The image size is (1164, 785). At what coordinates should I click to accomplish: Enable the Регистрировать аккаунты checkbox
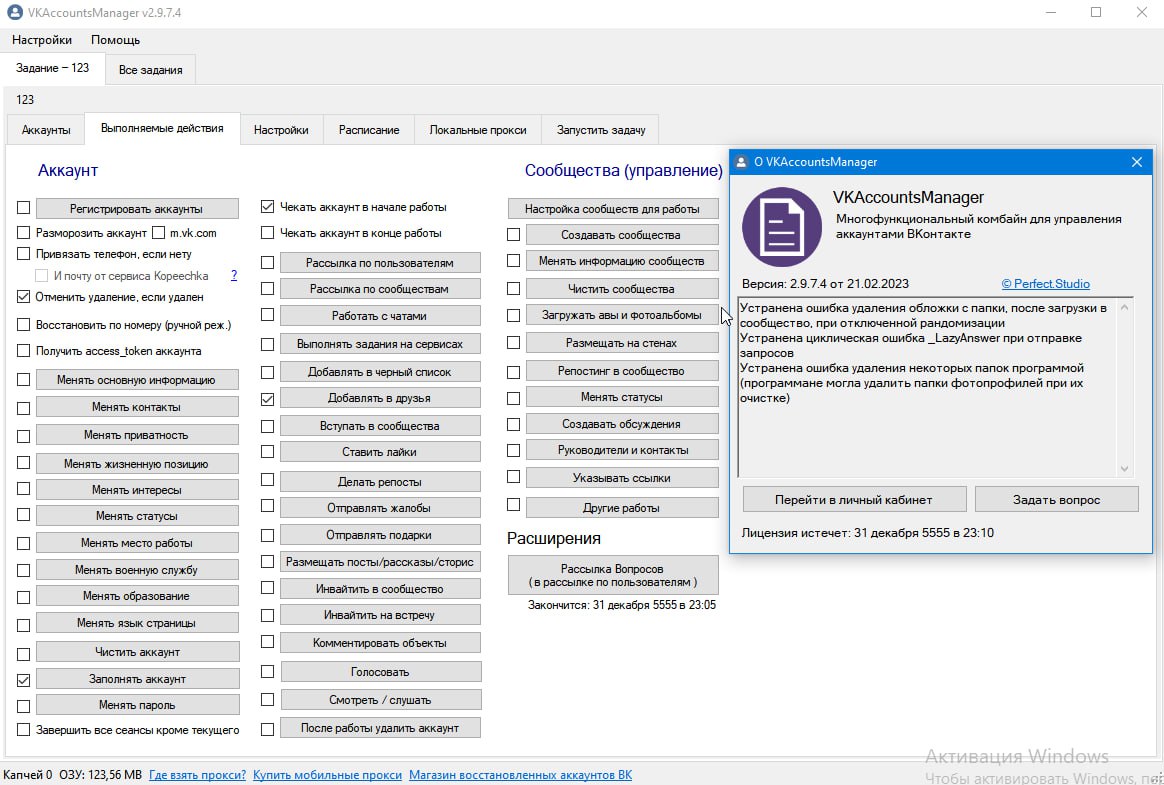(24, 208)
